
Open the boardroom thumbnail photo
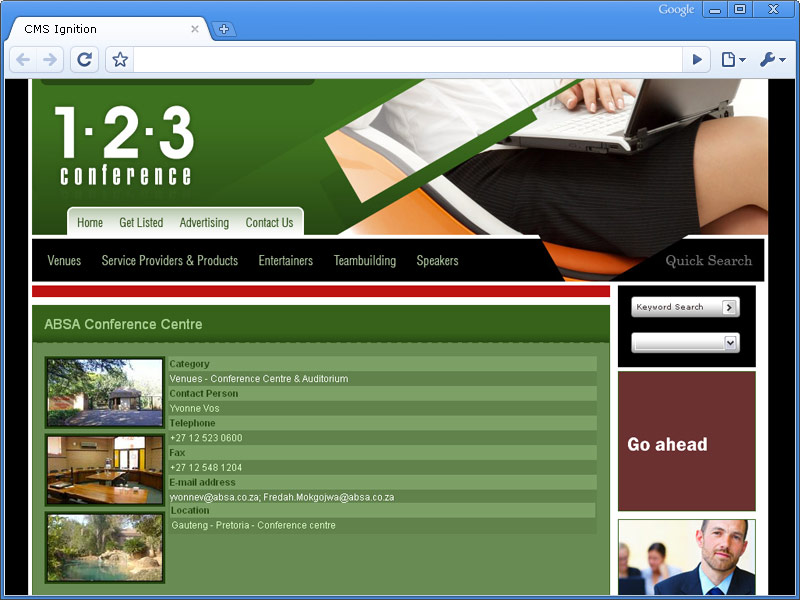[x=105, y=470]
